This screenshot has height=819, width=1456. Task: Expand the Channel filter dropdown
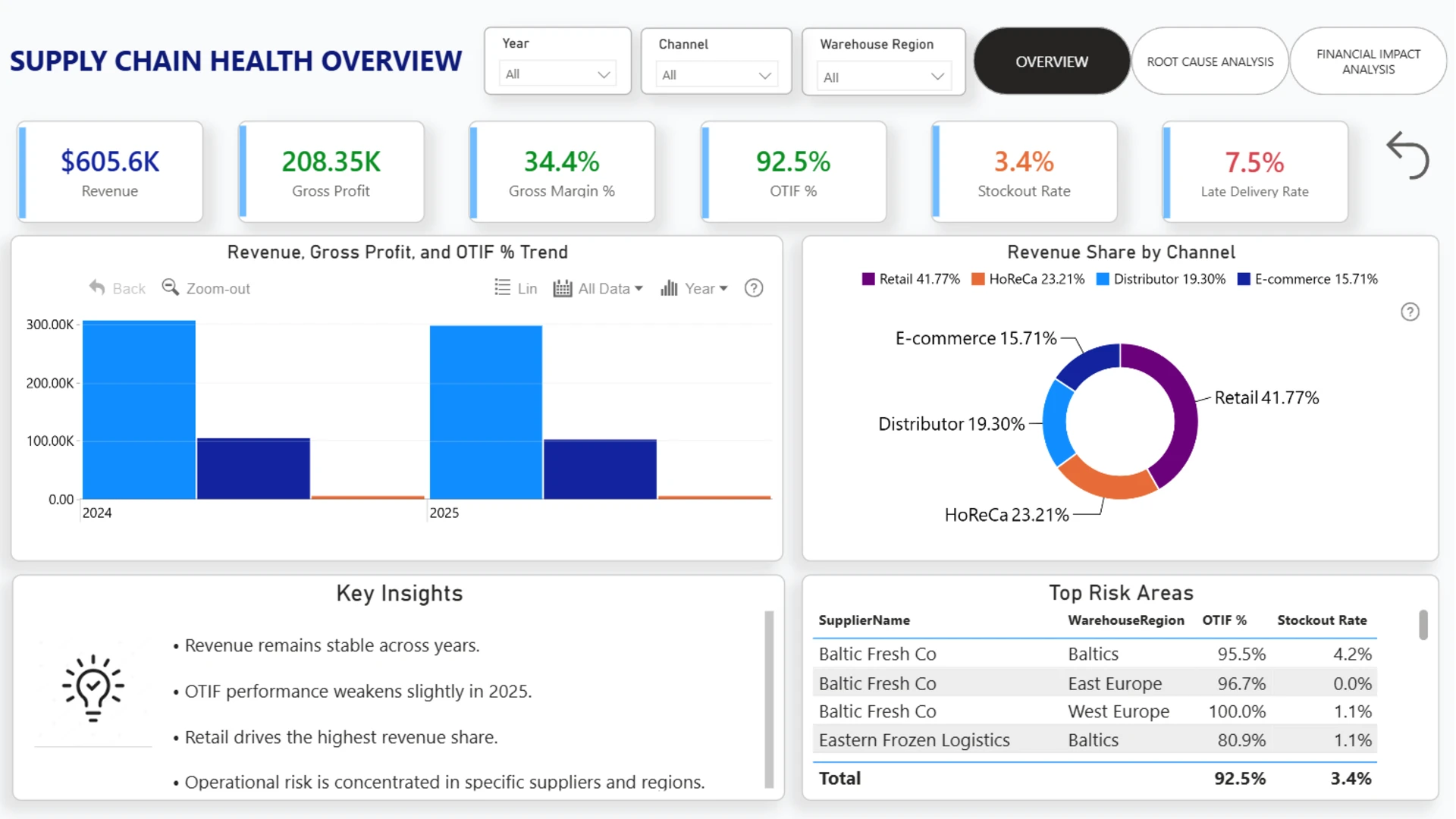pos(716,75)
